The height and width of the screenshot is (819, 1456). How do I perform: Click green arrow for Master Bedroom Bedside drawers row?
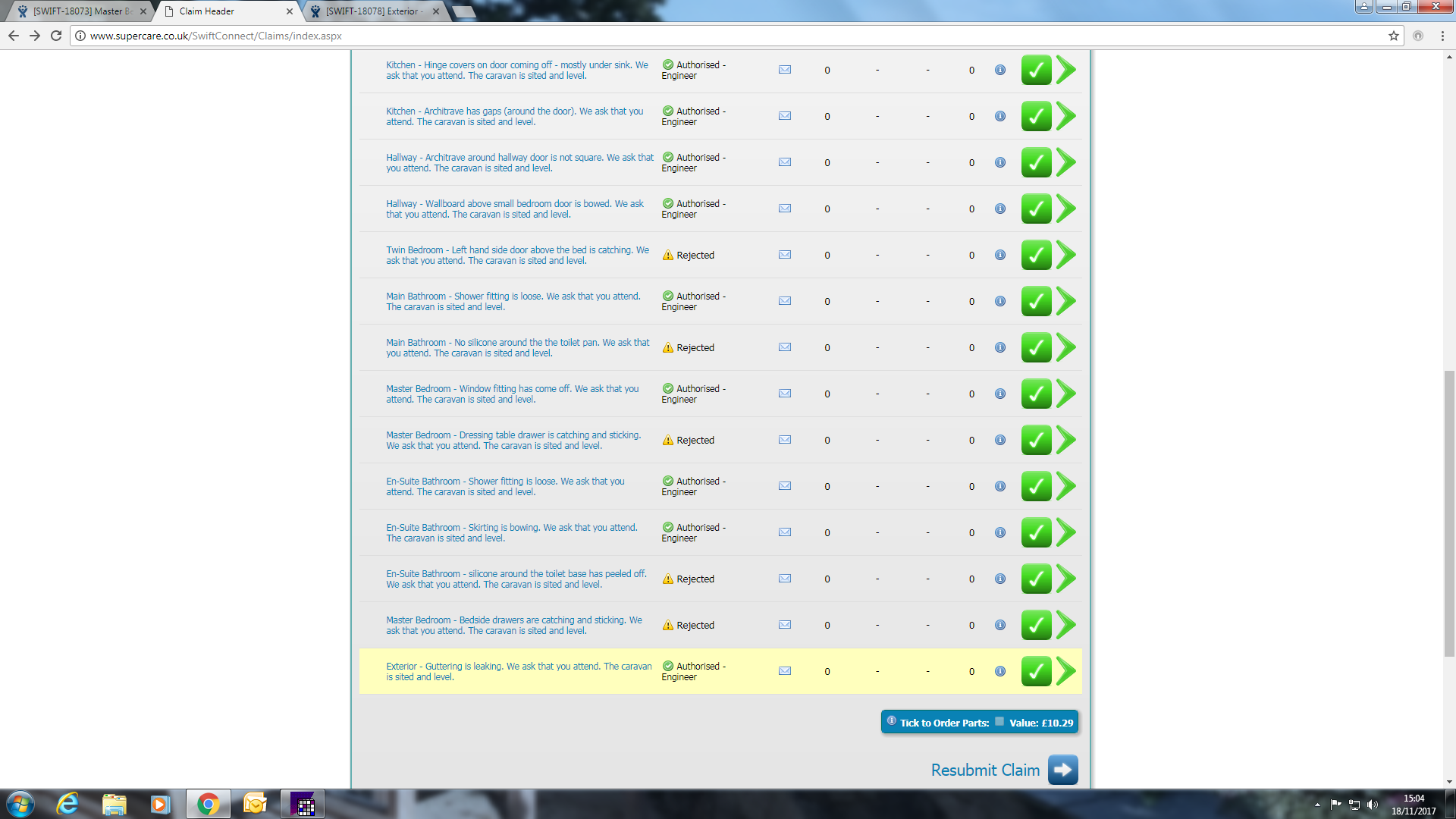(1066, 625)
